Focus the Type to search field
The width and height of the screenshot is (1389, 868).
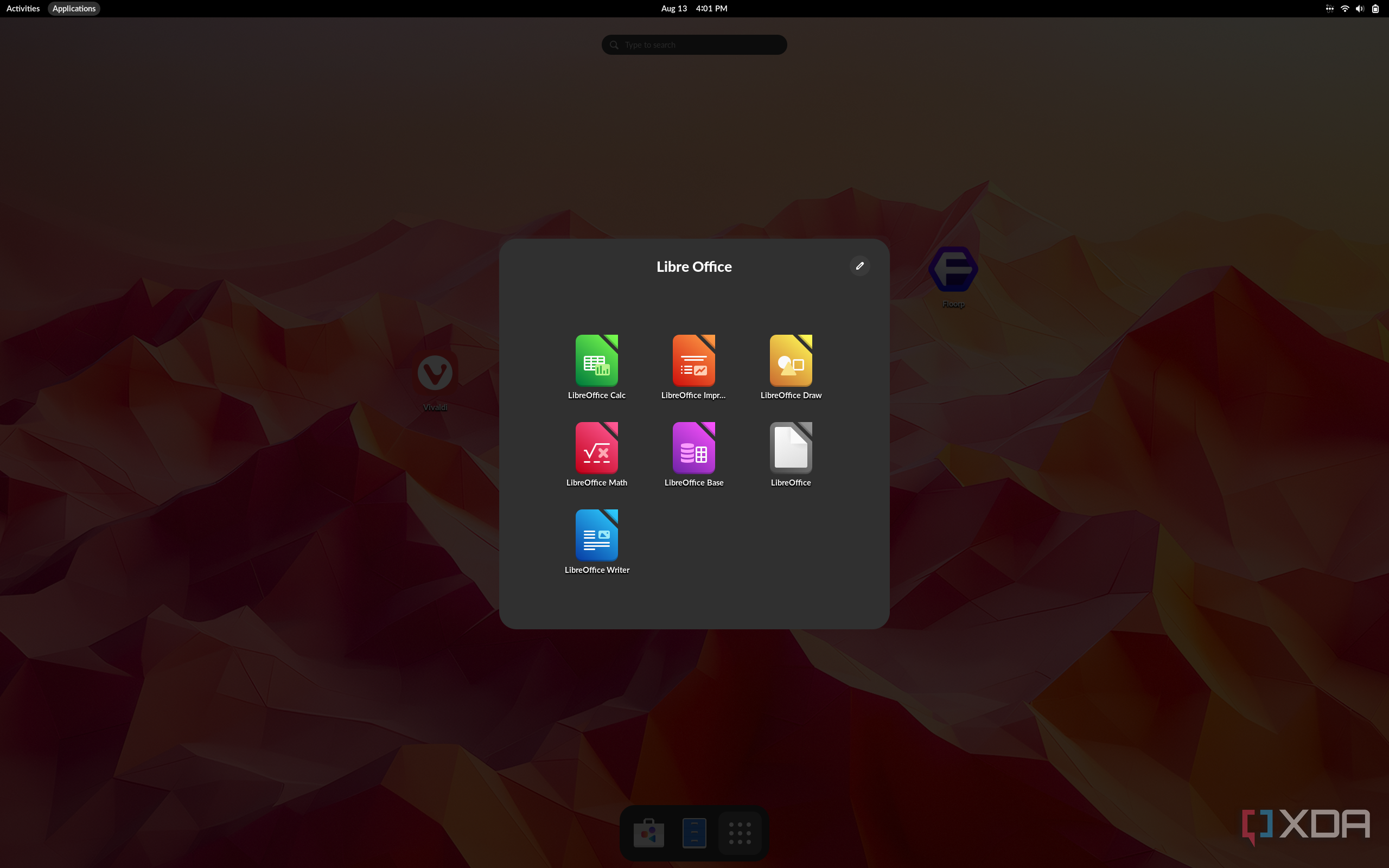(694, 45)
